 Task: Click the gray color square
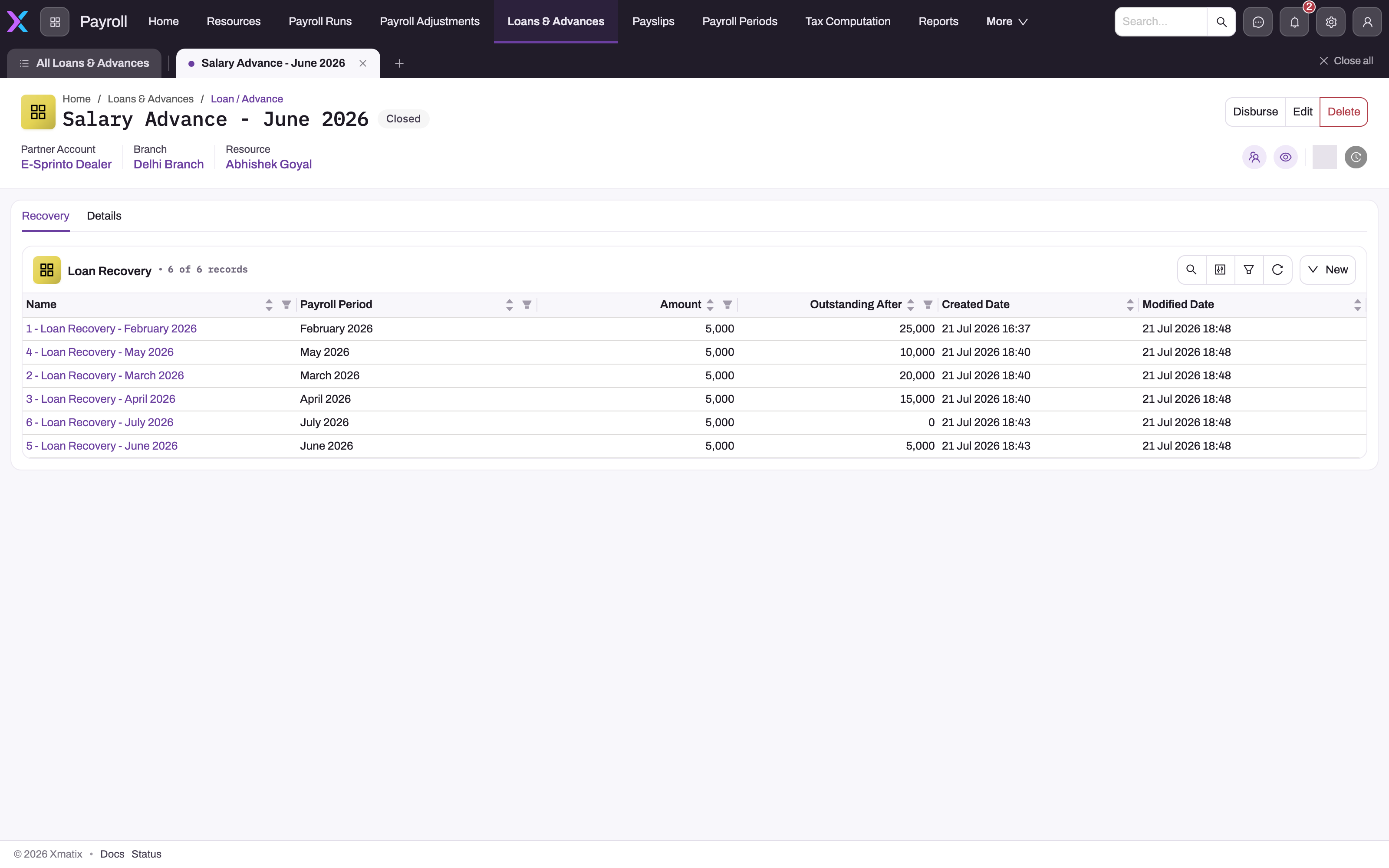[x=1324, y=157]
